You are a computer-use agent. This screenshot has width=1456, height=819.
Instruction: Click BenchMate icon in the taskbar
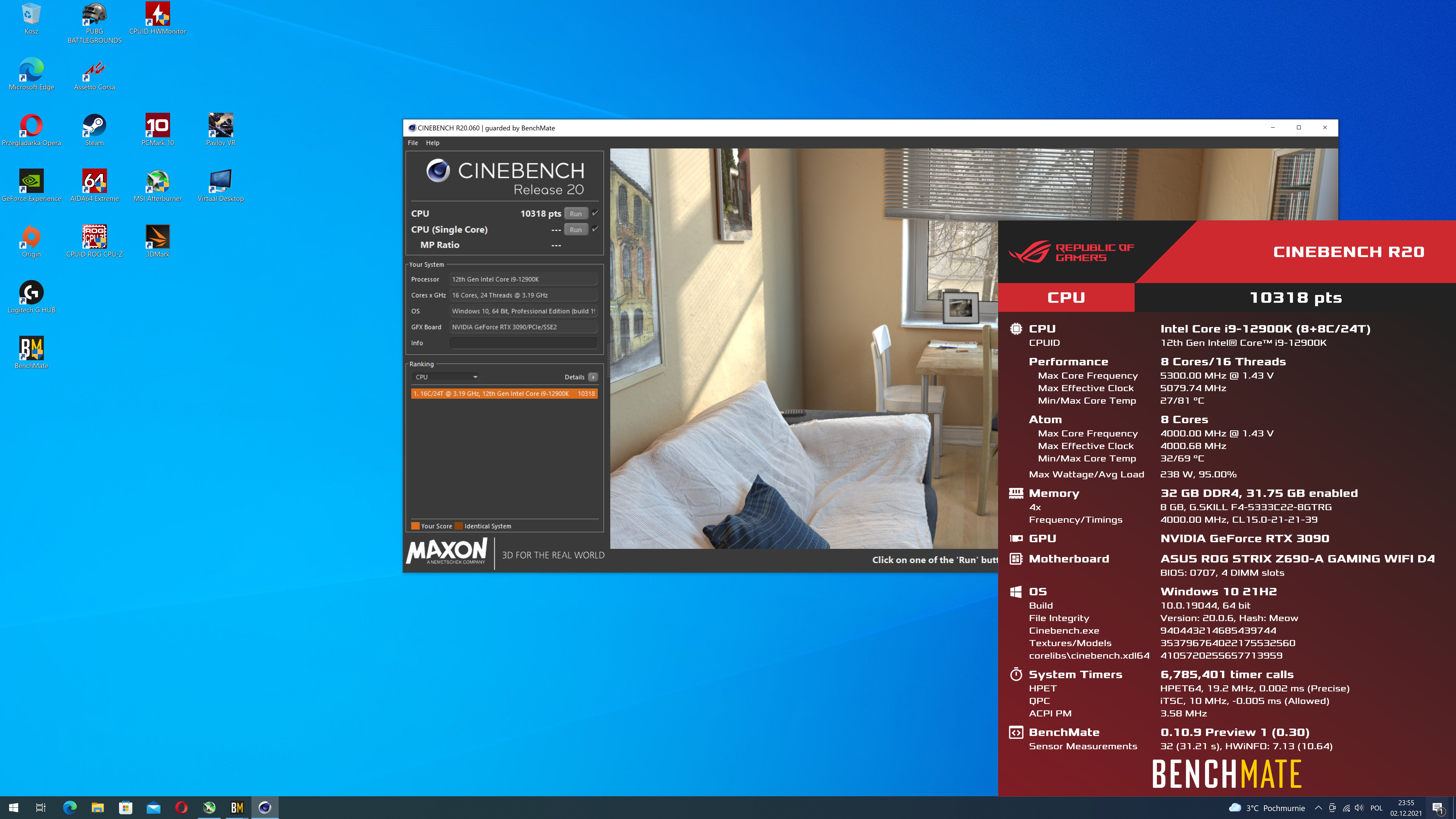237,808
